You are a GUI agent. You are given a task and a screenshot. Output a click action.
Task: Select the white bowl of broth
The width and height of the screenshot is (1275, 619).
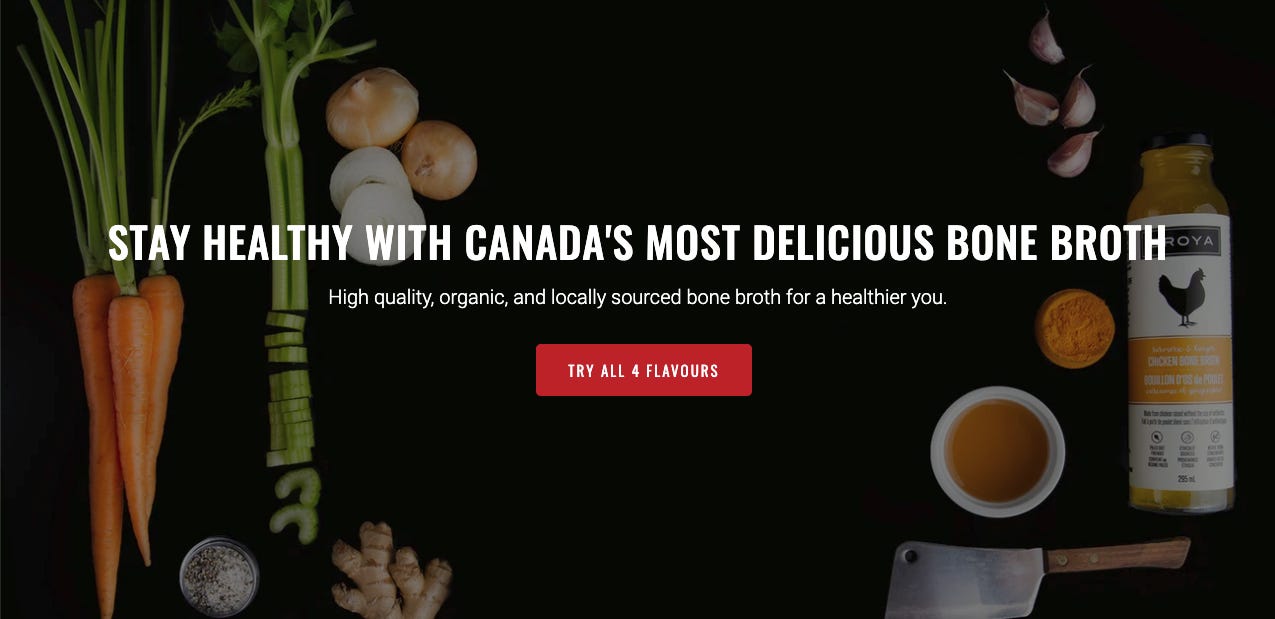997,451
